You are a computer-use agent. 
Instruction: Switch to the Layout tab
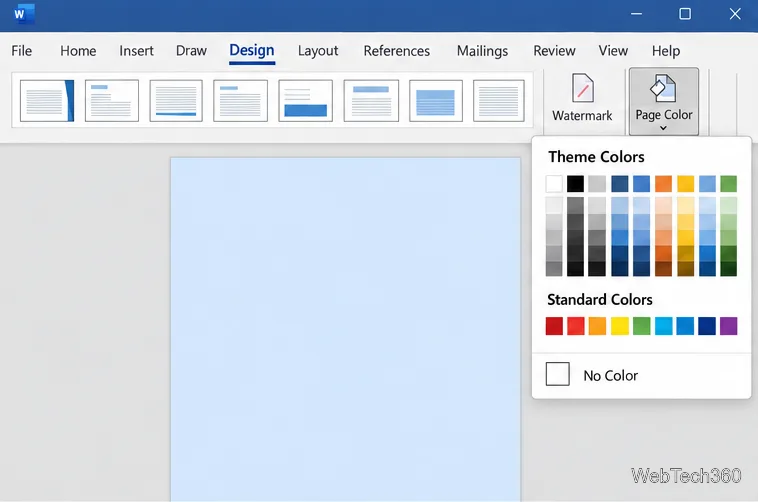pyautogui.click(x=318, y=51)
